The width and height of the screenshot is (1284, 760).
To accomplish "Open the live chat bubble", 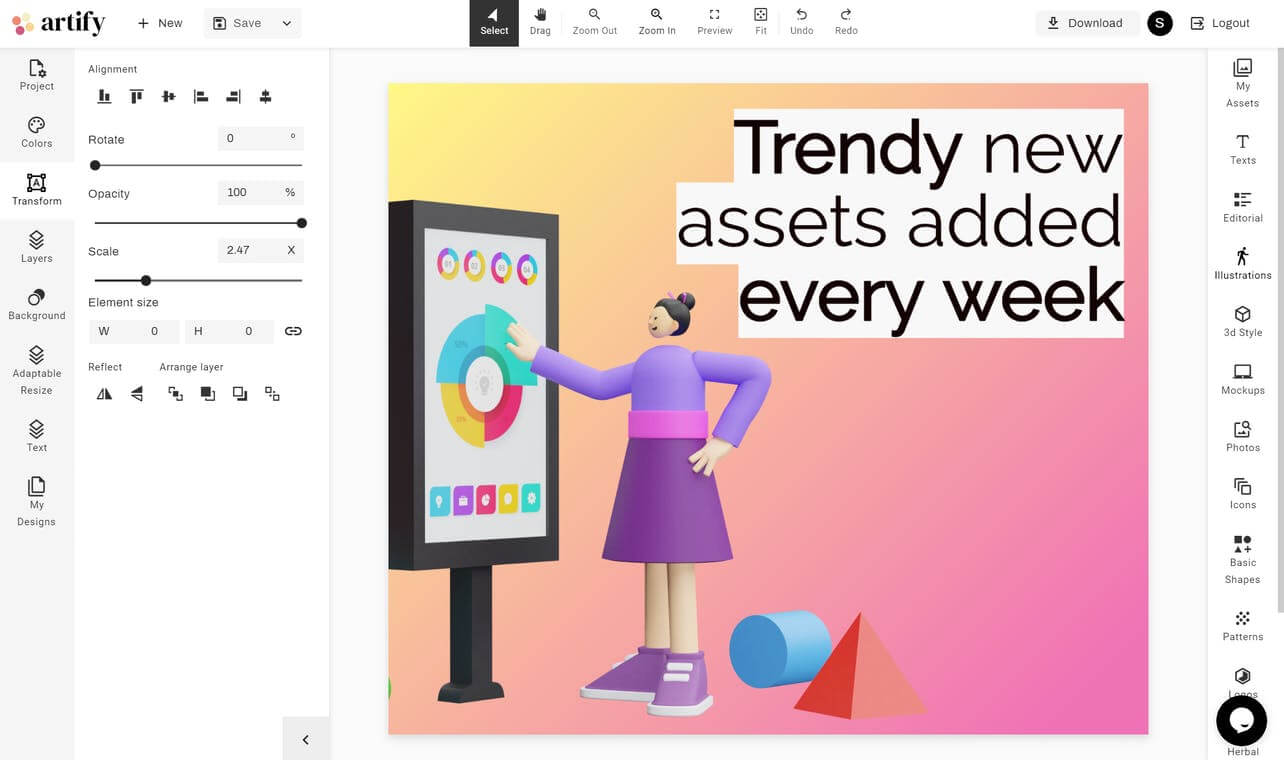I will click(x=1241, y=720).
